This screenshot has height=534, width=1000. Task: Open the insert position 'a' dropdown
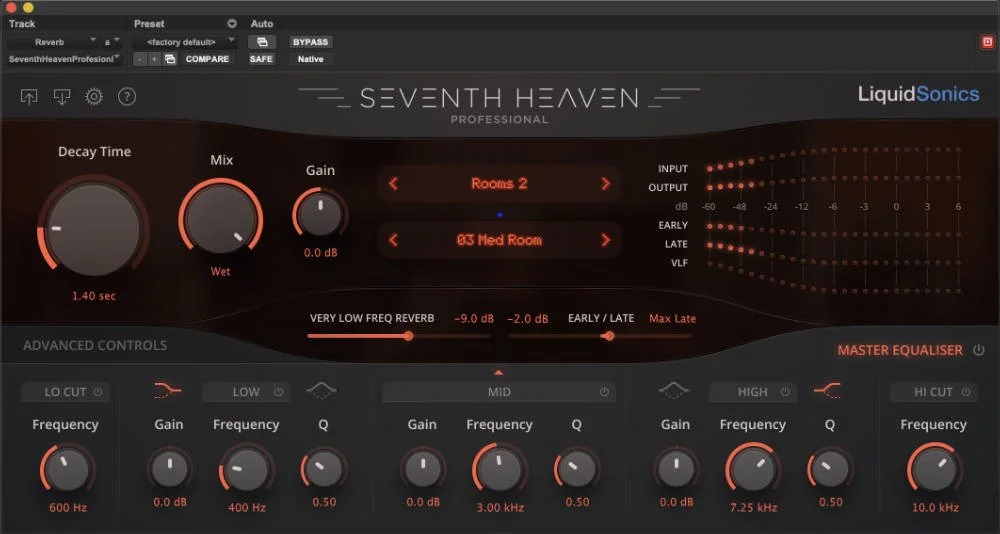click(112, 42)
